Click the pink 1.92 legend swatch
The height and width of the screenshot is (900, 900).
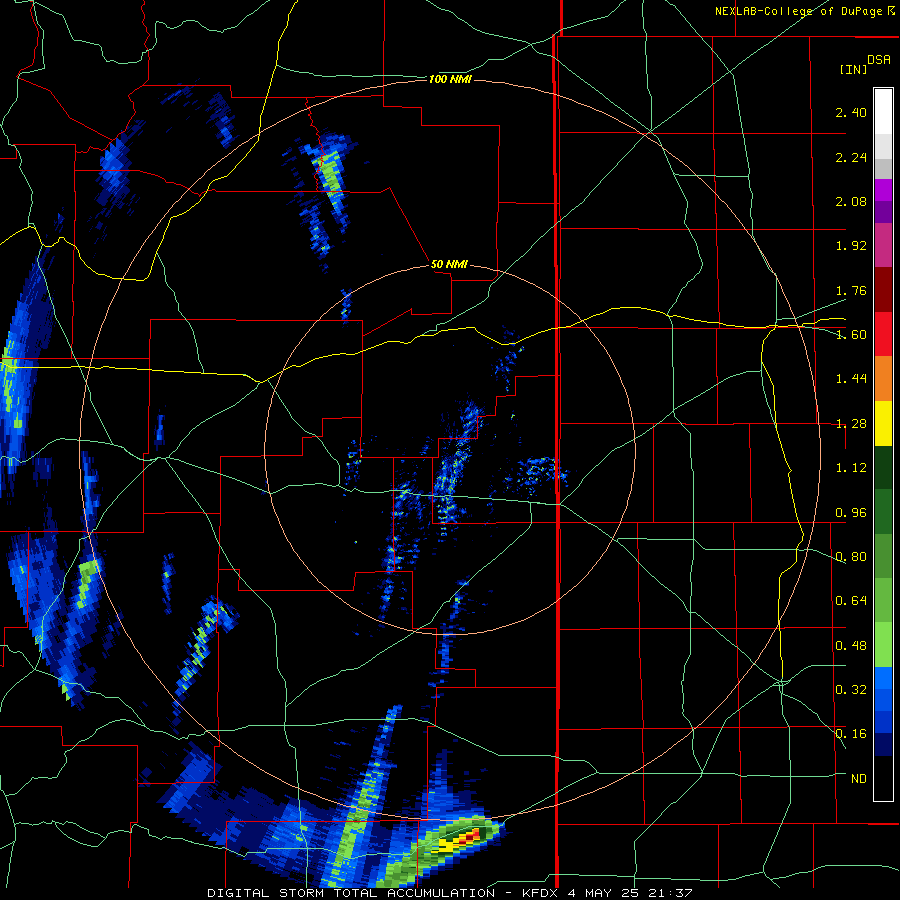click(883, 246)
